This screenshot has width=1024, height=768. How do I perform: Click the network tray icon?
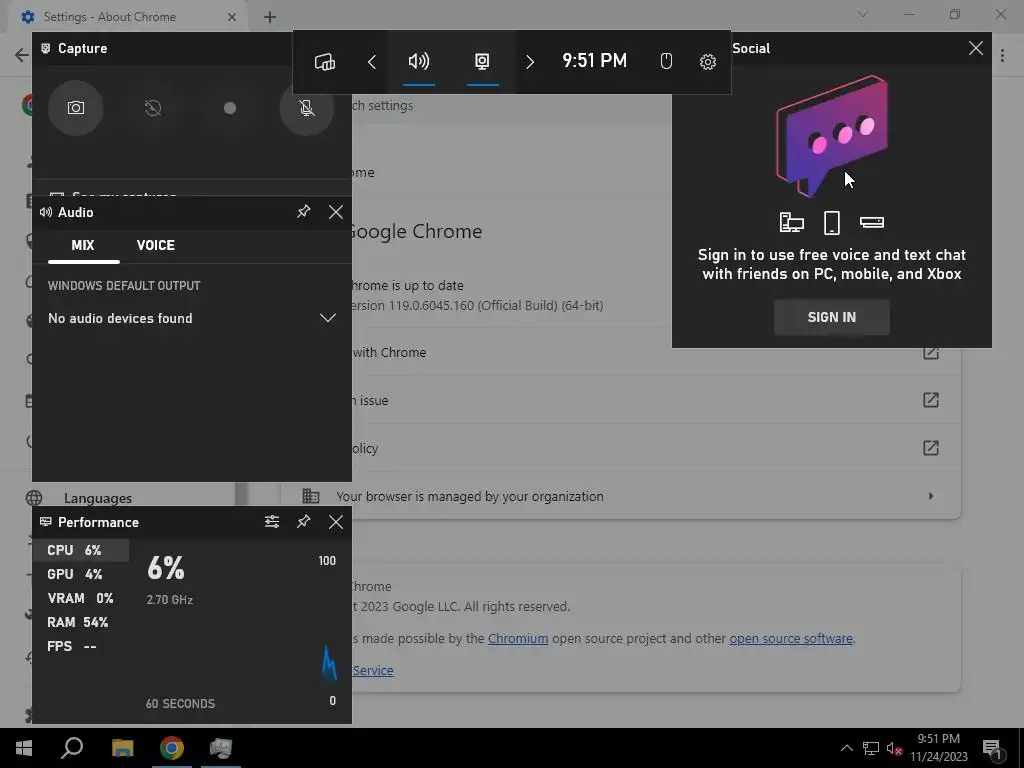(871, 748)
